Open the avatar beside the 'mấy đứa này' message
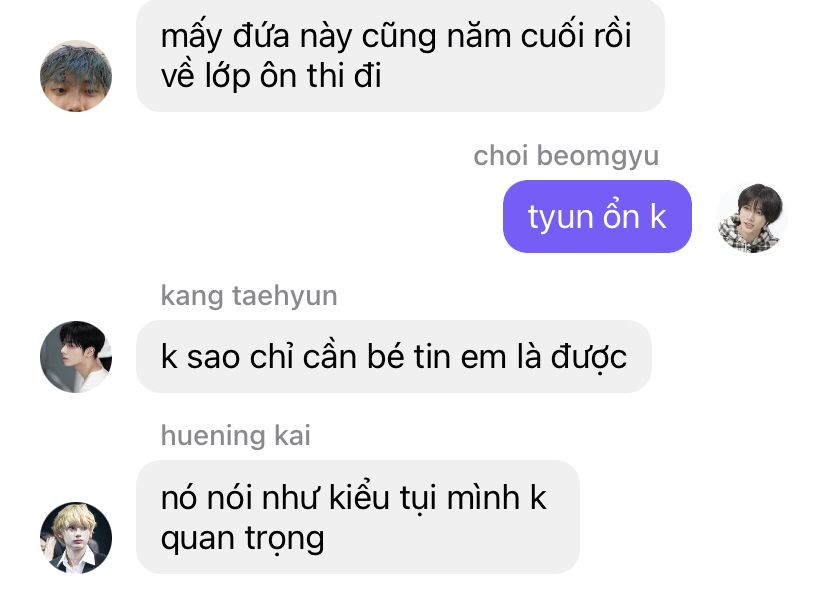 (76, 76)
